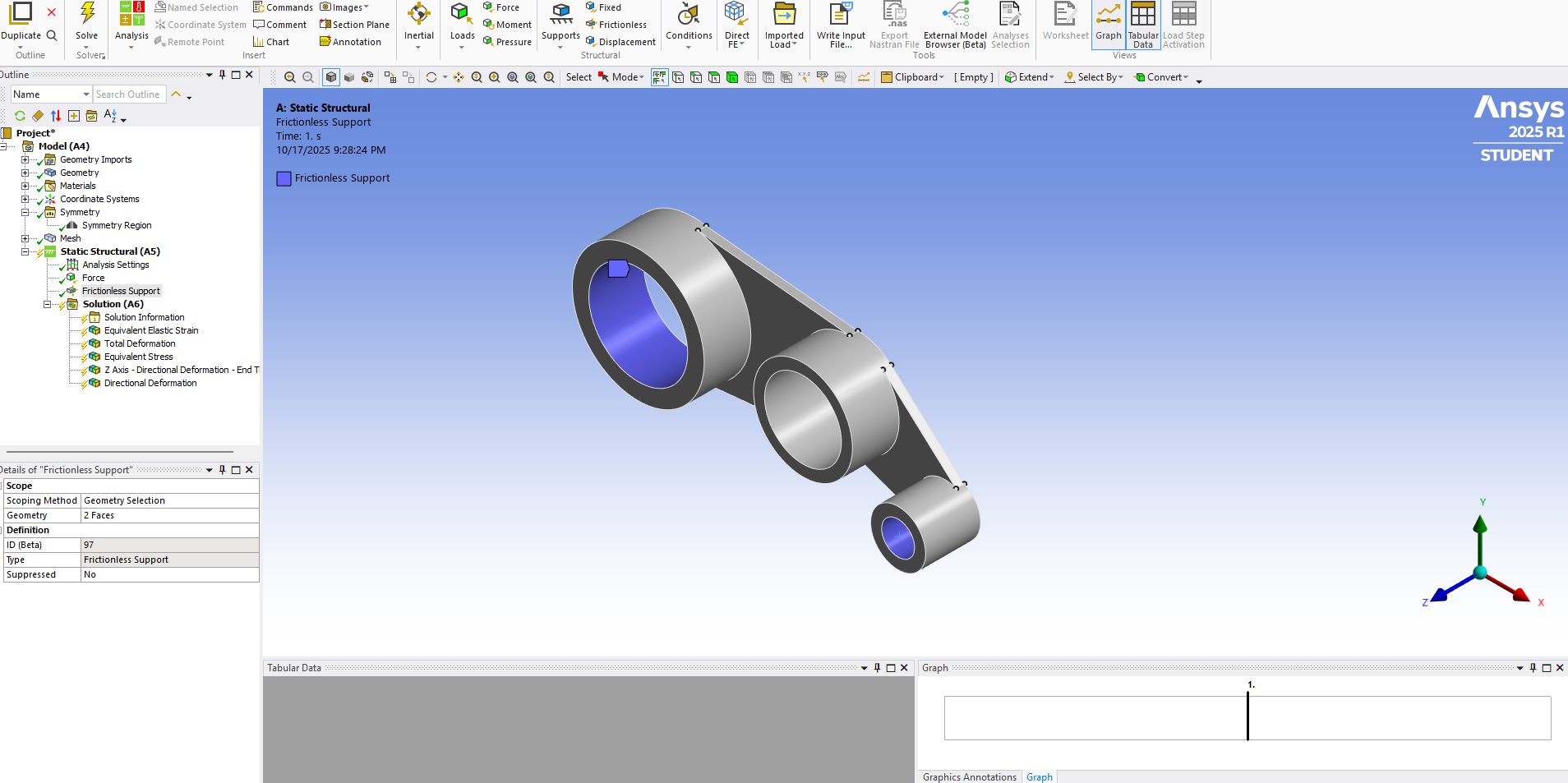1568x783 pixels.
Task: Insert an Annotation
Action: (x=350, y=42)
